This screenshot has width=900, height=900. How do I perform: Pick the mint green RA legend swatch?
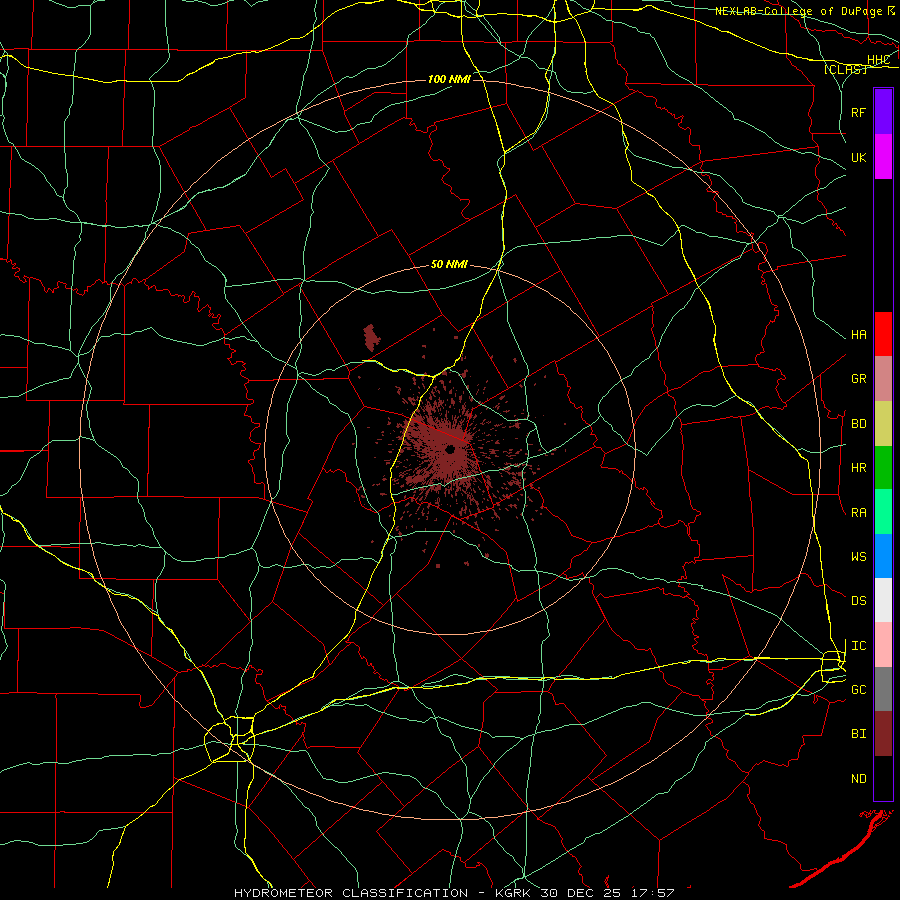click(x=883, y=512)
